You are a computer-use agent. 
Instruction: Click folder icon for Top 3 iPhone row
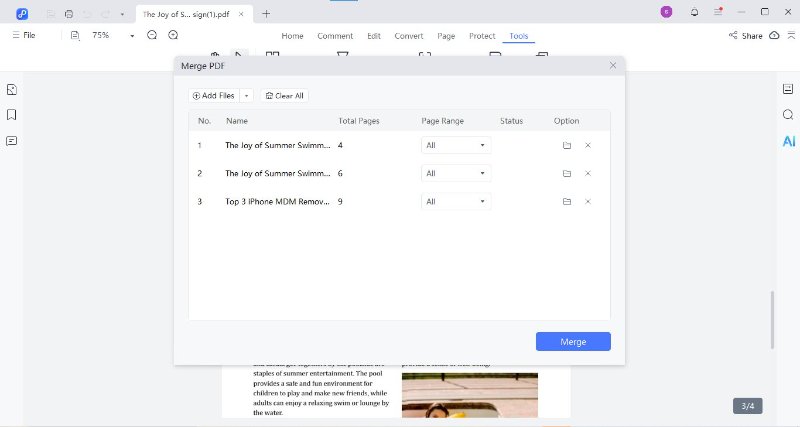(567, 202)
